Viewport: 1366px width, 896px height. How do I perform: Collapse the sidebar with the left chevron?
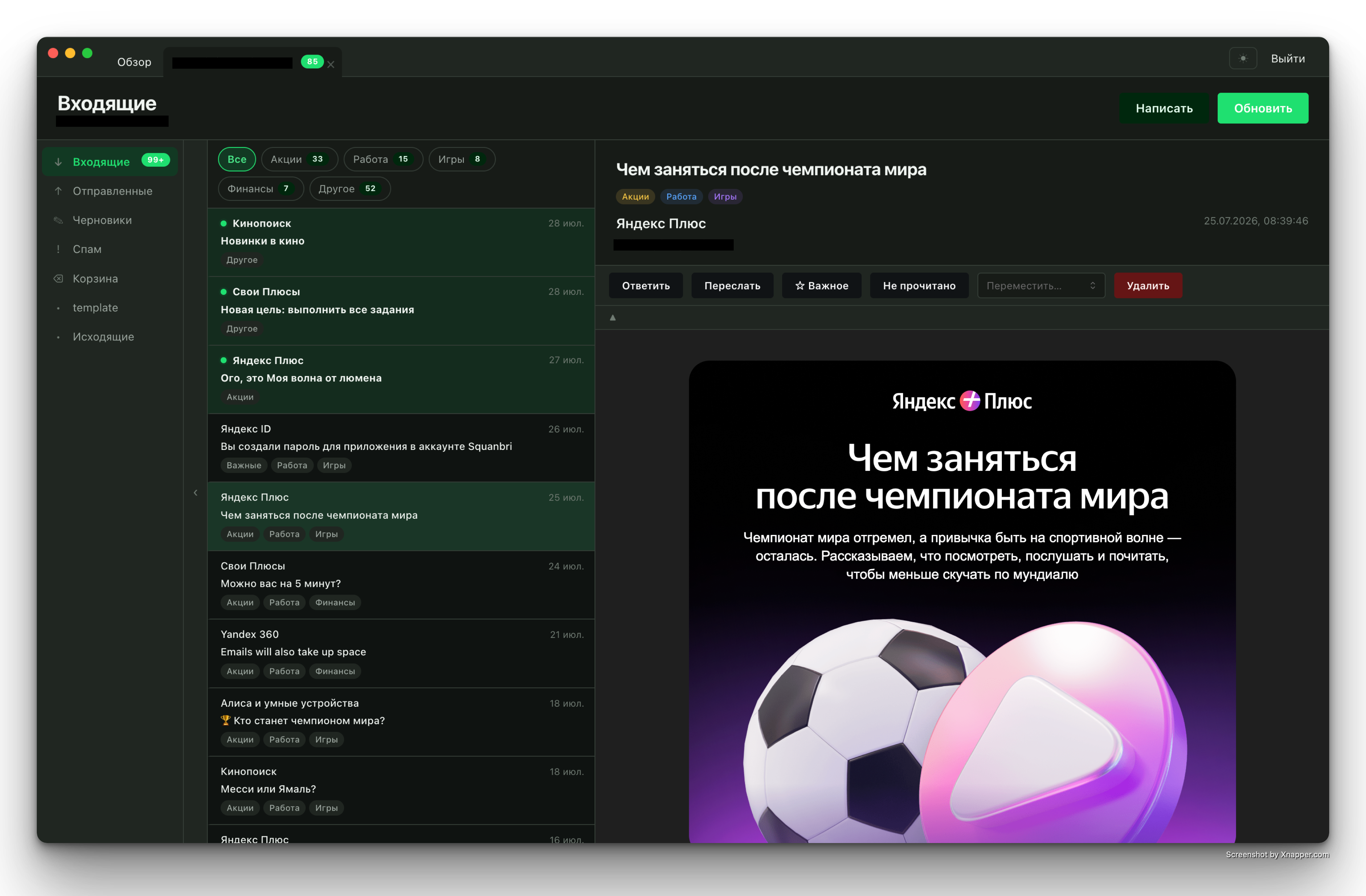coord(196,493)
